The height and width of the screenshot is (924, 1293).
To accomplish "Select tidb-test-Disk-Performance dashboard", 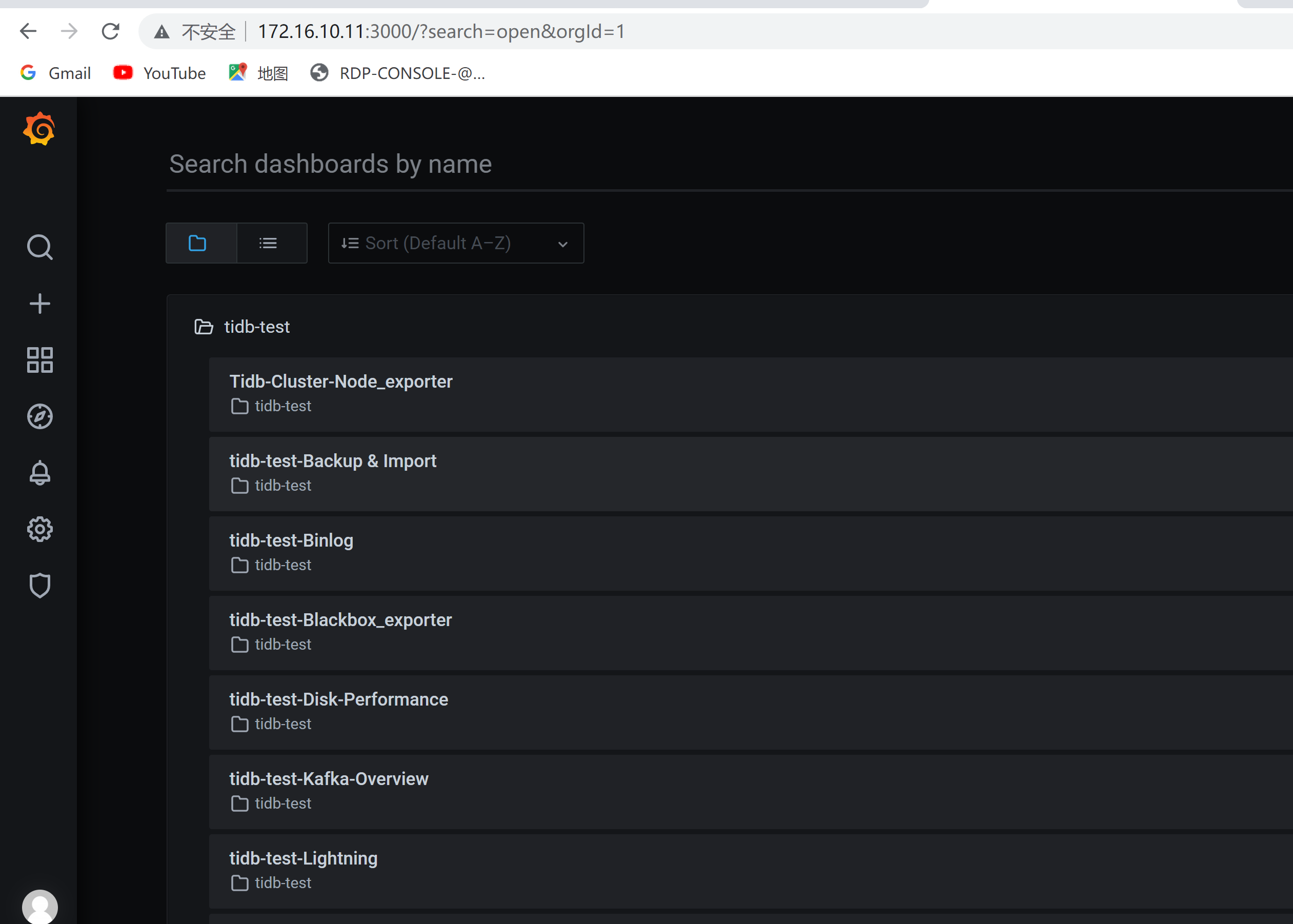I will point(337,699).
